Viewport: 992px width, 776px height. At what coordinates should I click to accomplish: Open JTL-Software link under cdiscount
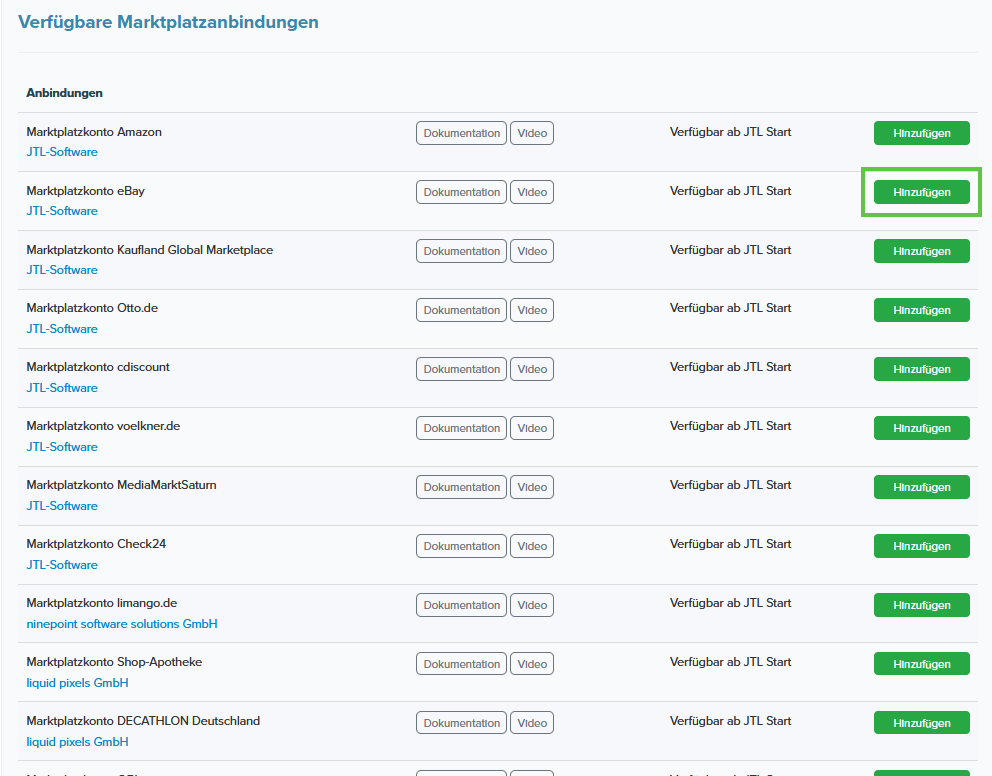point(62,388)
